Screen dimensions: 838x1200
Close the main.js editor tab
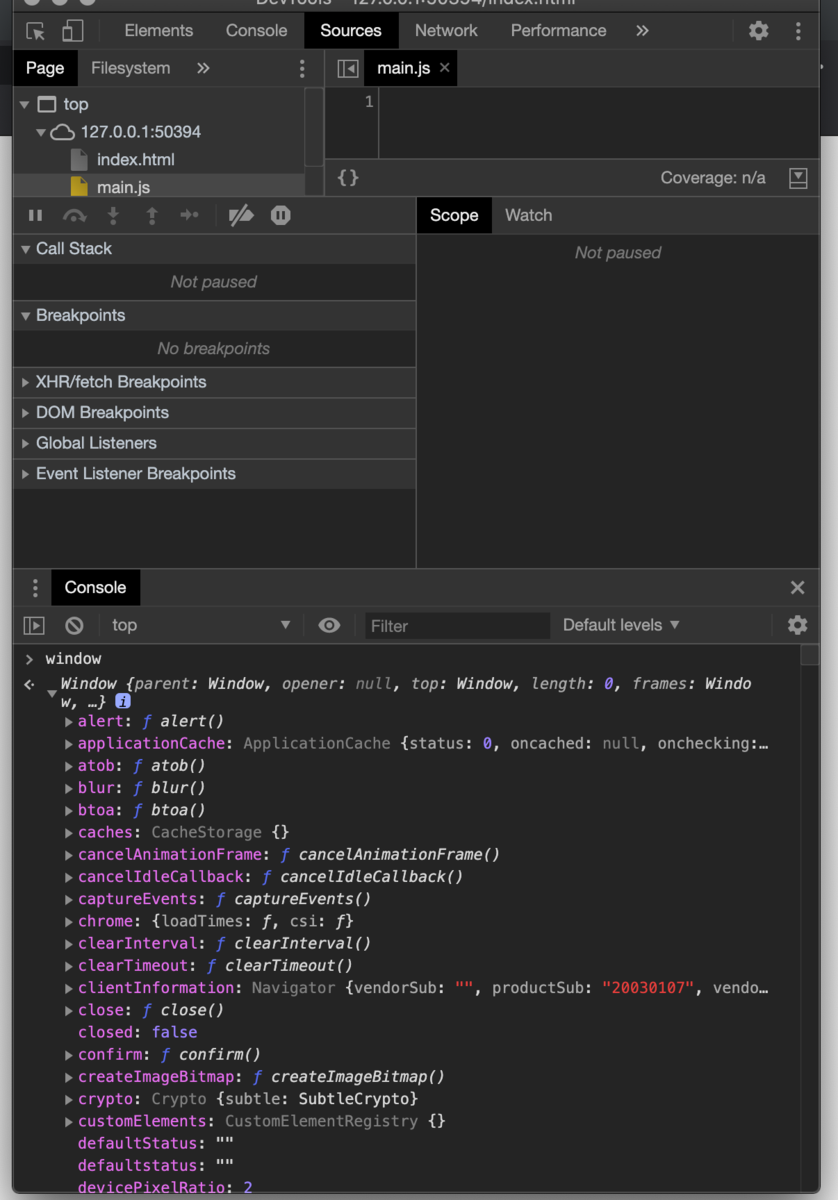click(445, 68)
